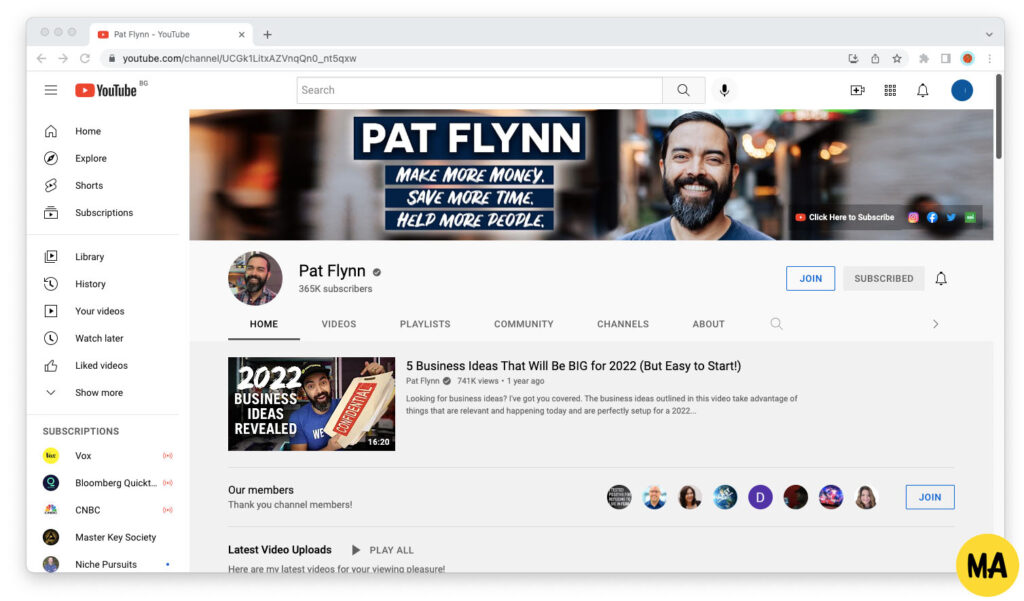Click the purple D member avatar
This screenshot has height=601, width=1024.
[760, 497]
